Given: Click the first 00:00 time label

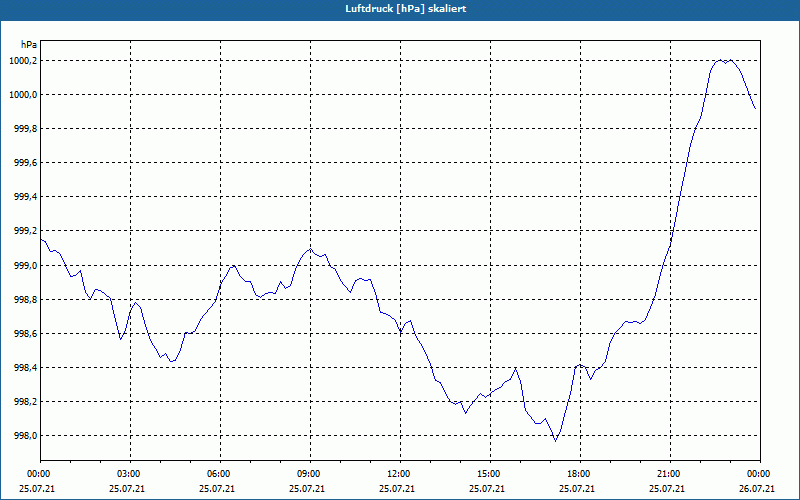Looking at the screenshot, I should click(37, 474).
